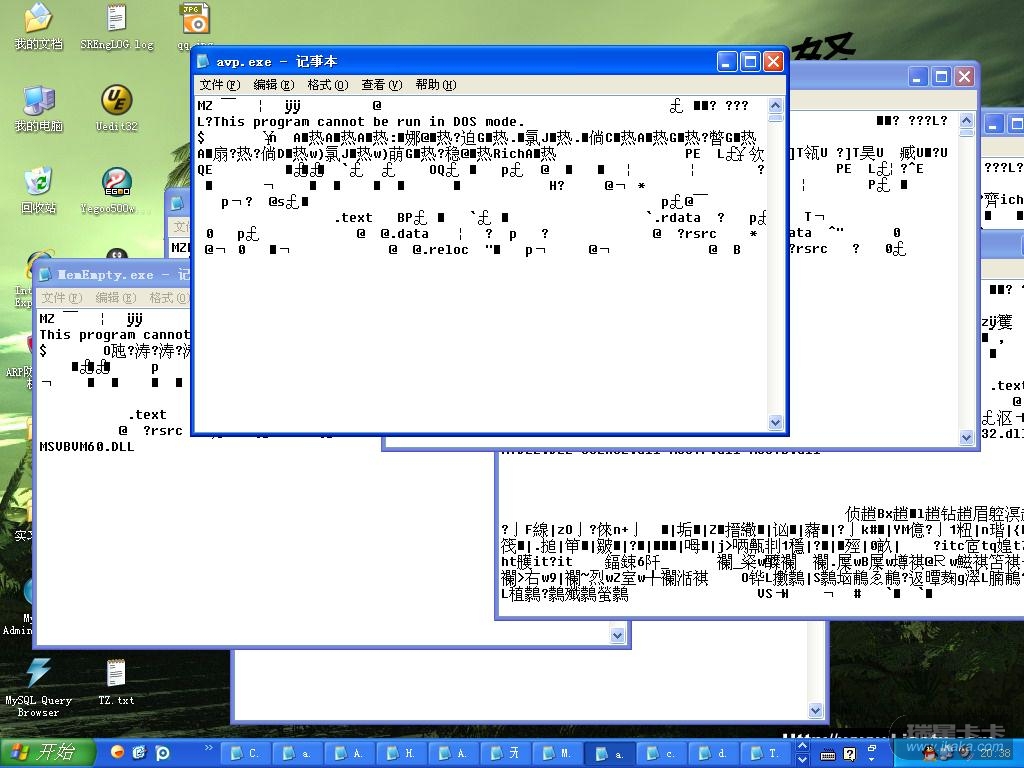1024x768 pixels.
Task: Select the MySQL Query Browser desktop icon
Action: point(39,673)
